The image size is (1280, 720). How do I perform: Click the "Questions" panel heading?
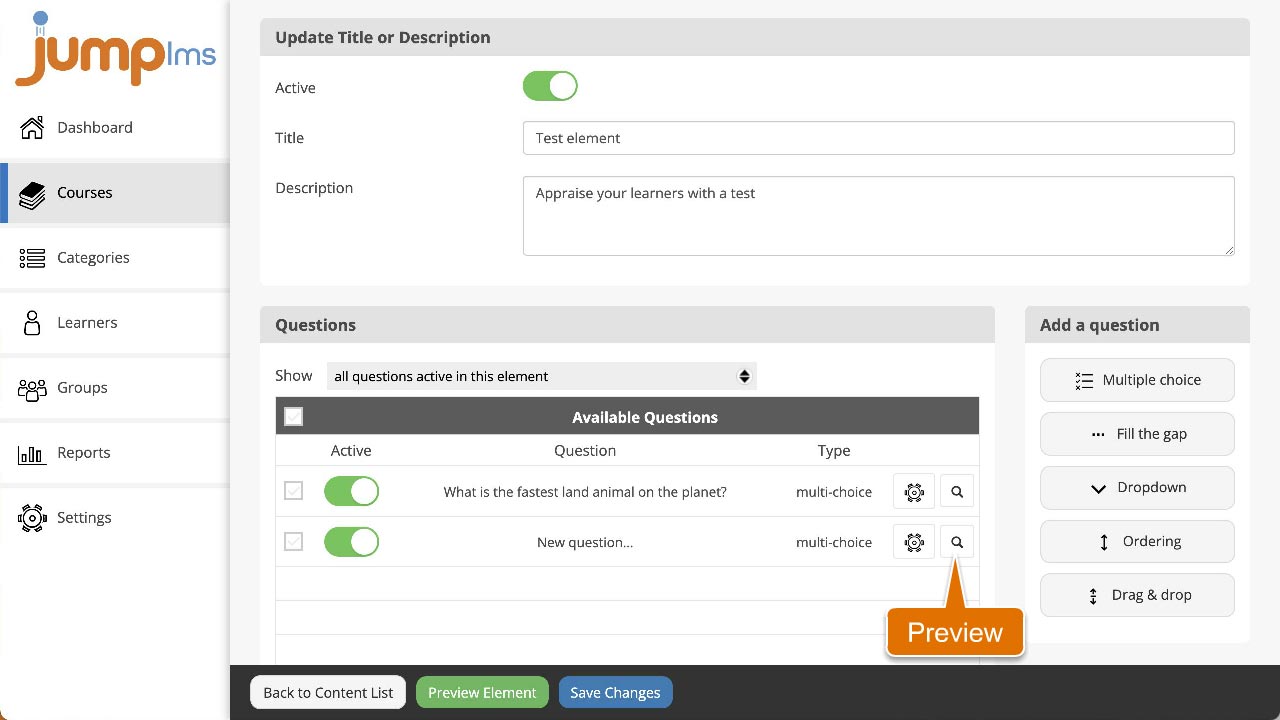(316, 325)
